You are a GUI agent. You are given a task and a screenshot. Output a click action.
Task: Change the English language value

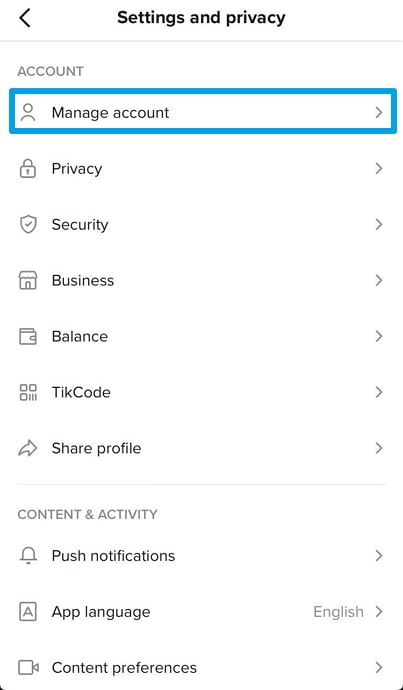tap(338, 612)
